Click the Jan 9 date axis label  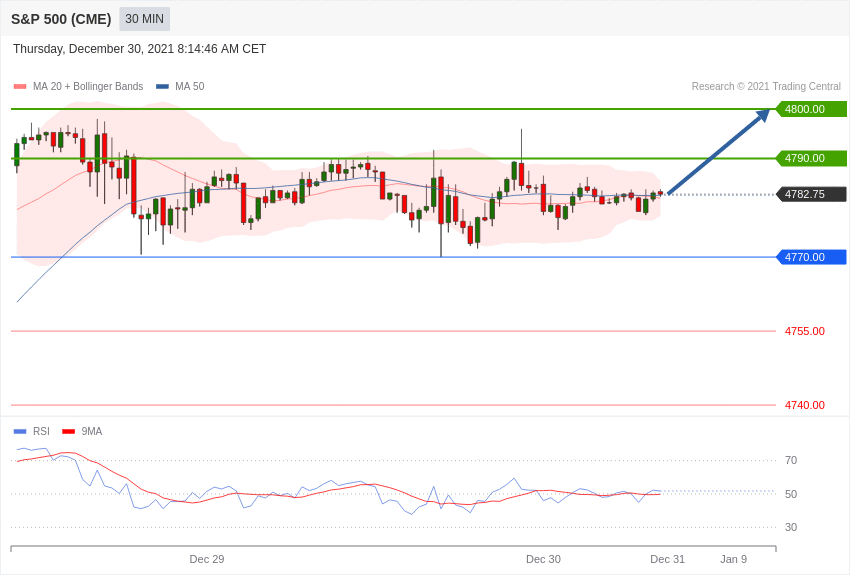pyautogui.click(x=733, y=559)
